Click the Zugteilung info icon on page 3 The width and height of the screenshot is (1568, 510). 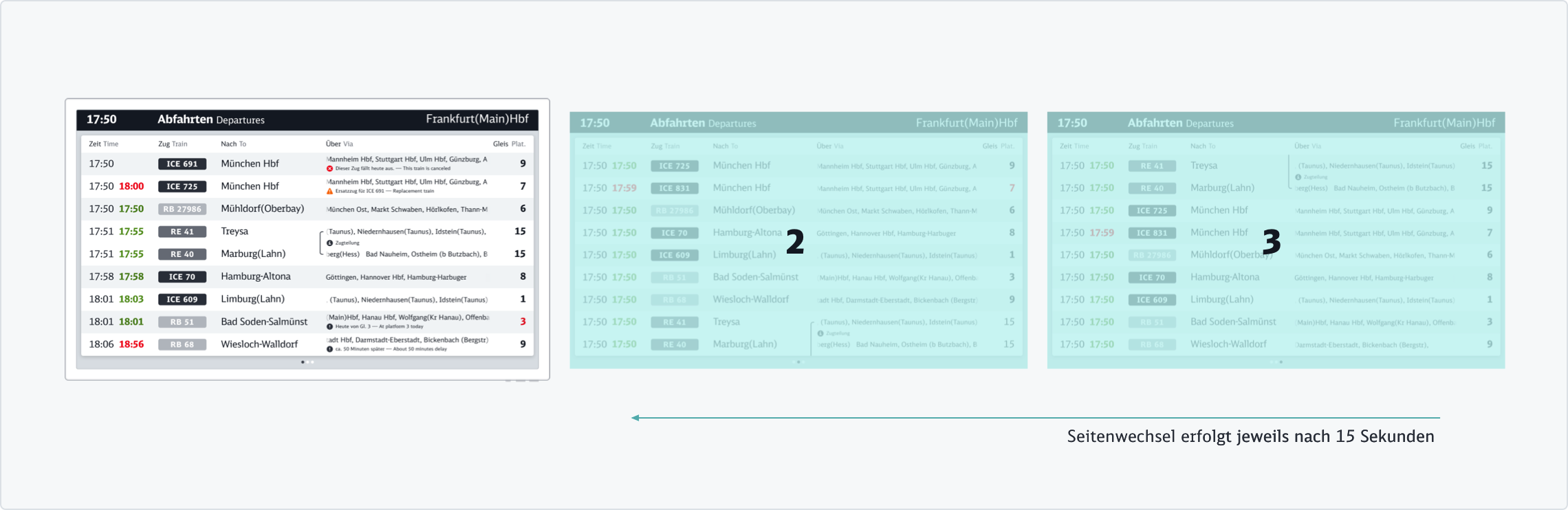click(x=1298, y=177)
